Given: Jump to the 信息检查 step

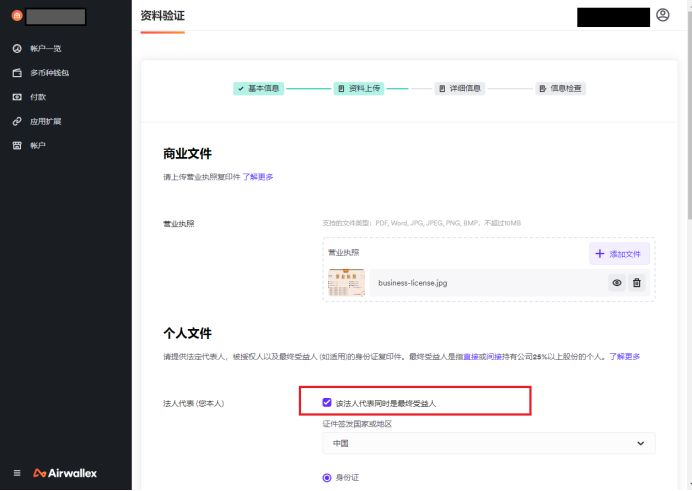Looking at the screenshot, I should 560,88.
